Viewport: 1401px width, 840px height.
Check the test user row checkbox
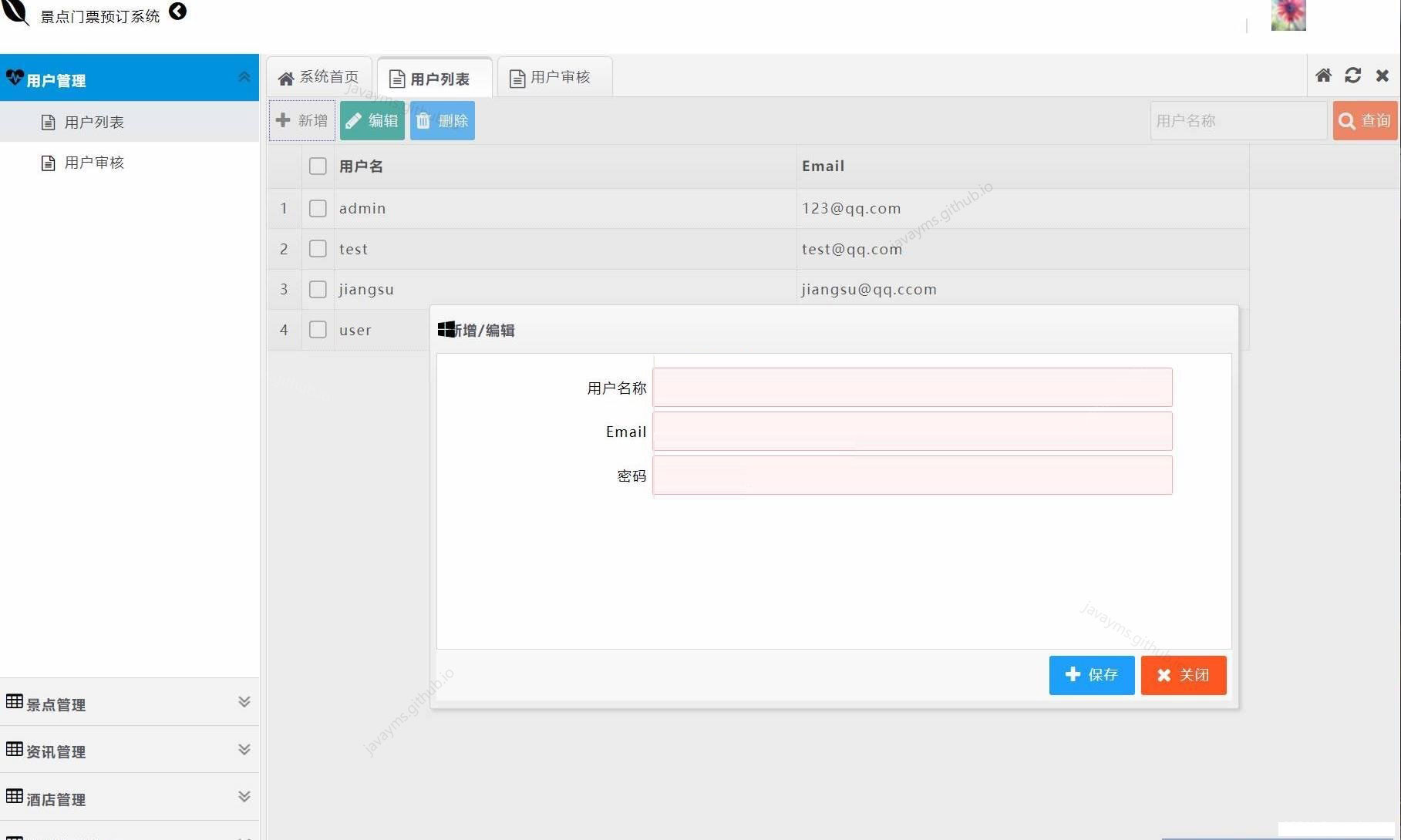pyautogui.click(x=317, y=248)
